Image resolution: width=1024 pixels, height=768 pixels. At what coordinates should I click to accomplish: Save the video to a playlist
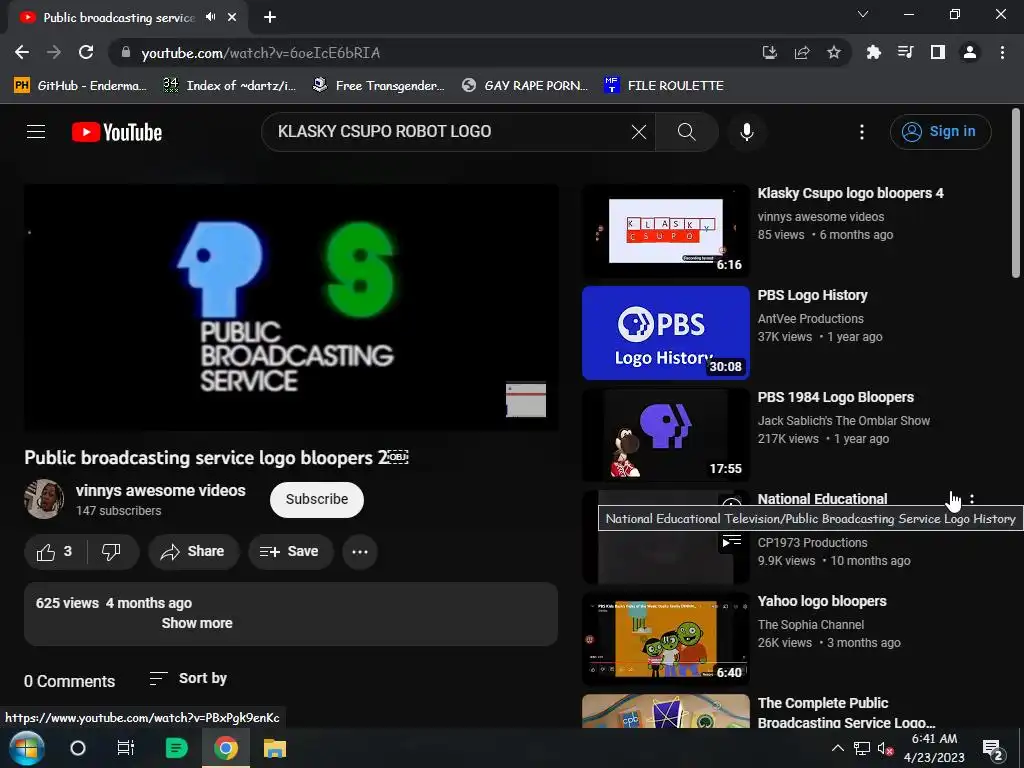coord(289,552)
